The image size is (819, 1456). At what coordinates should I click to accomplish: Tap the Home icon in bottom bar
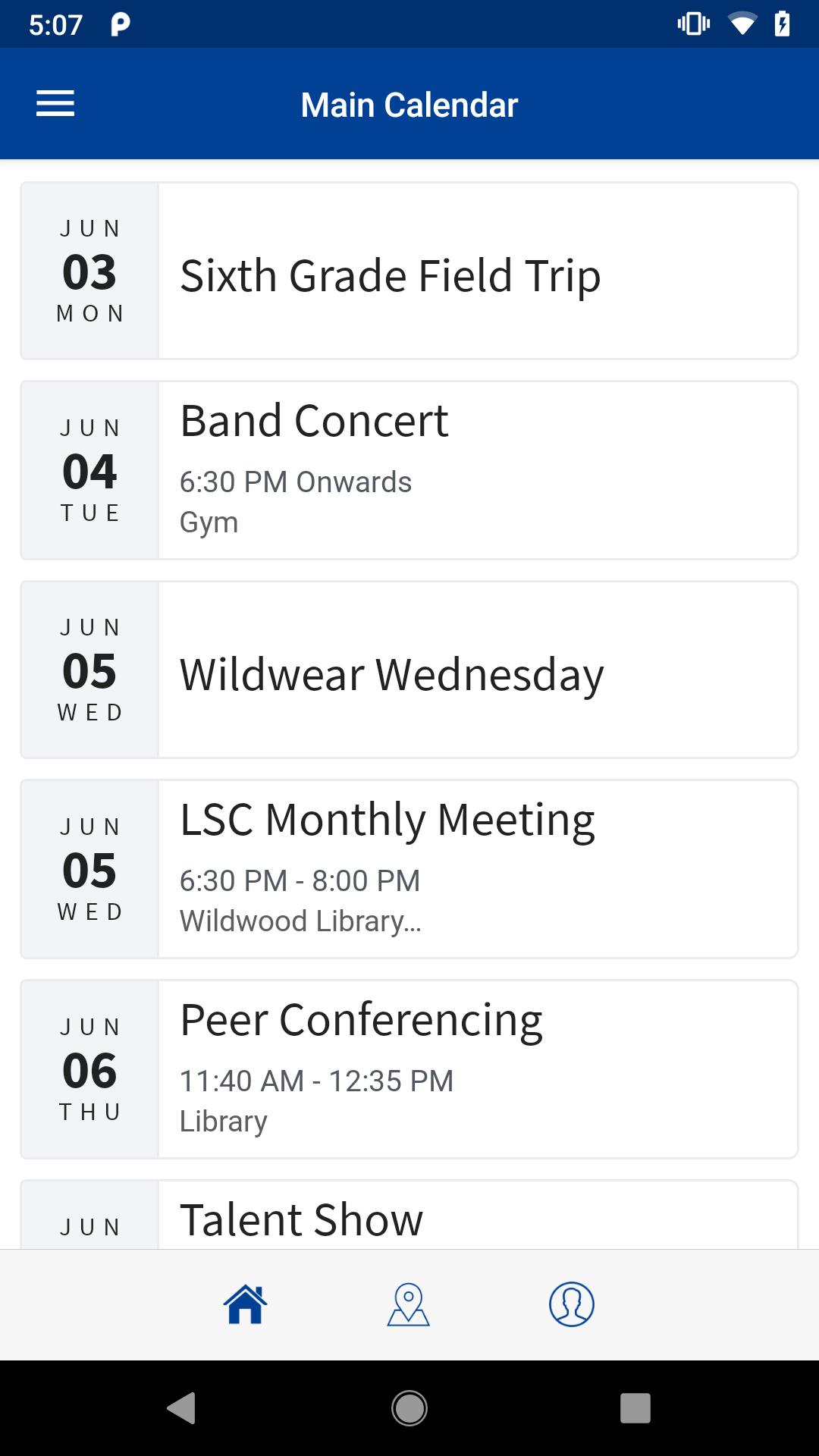tap(246, 1304)
